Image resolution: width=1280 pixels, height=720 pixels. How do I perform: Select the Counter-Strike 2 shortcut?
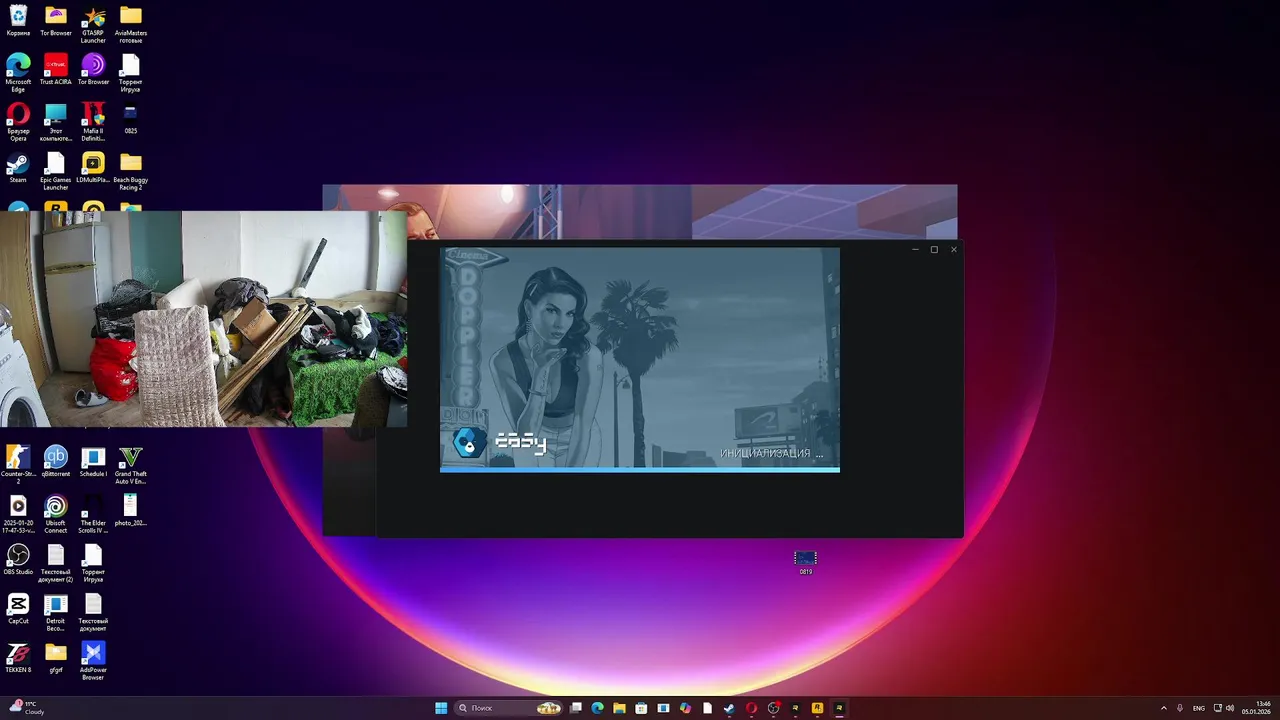pyautogui.click(x=18, y=465)
